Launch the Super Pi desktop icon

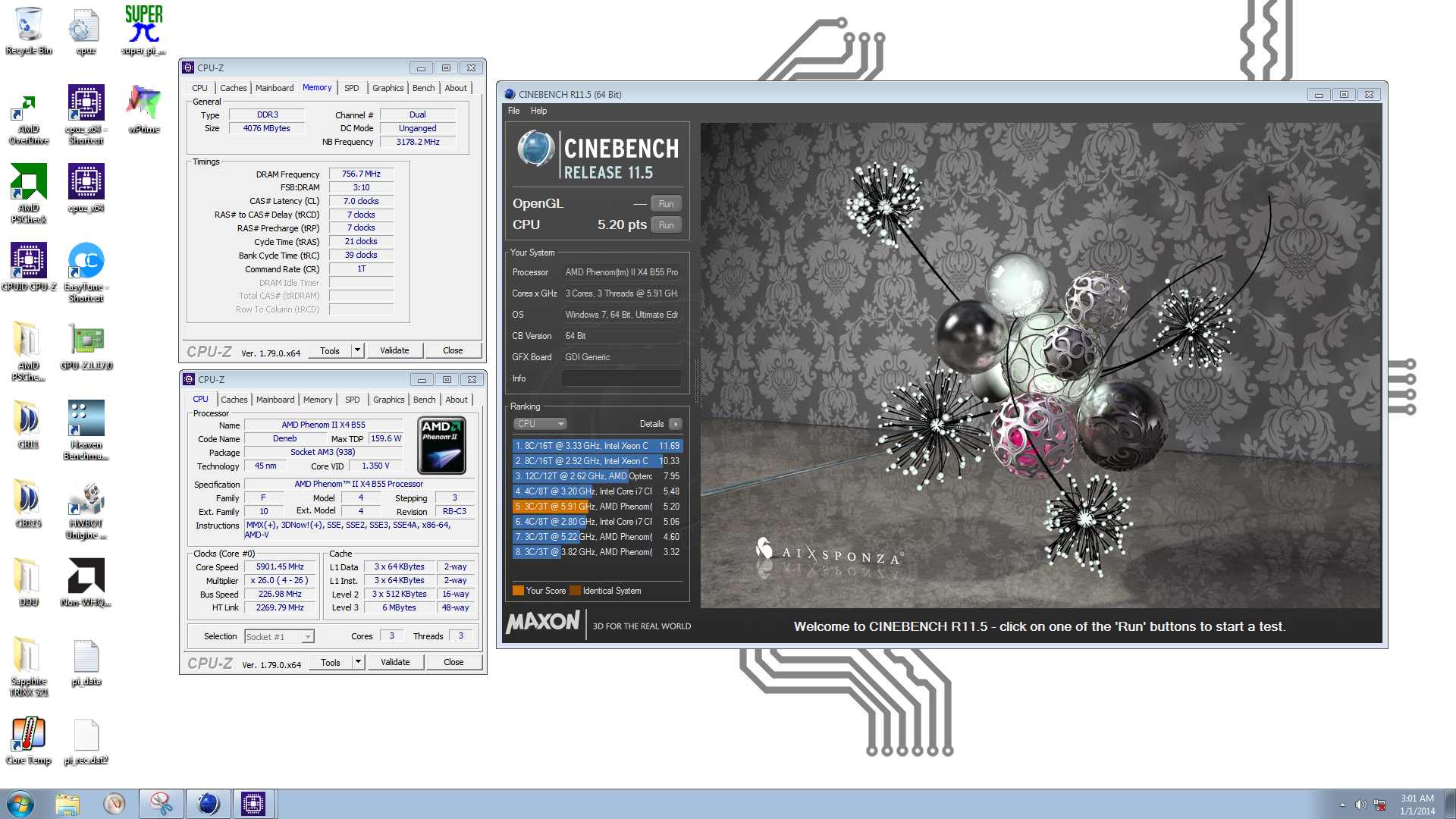[143, 30]
